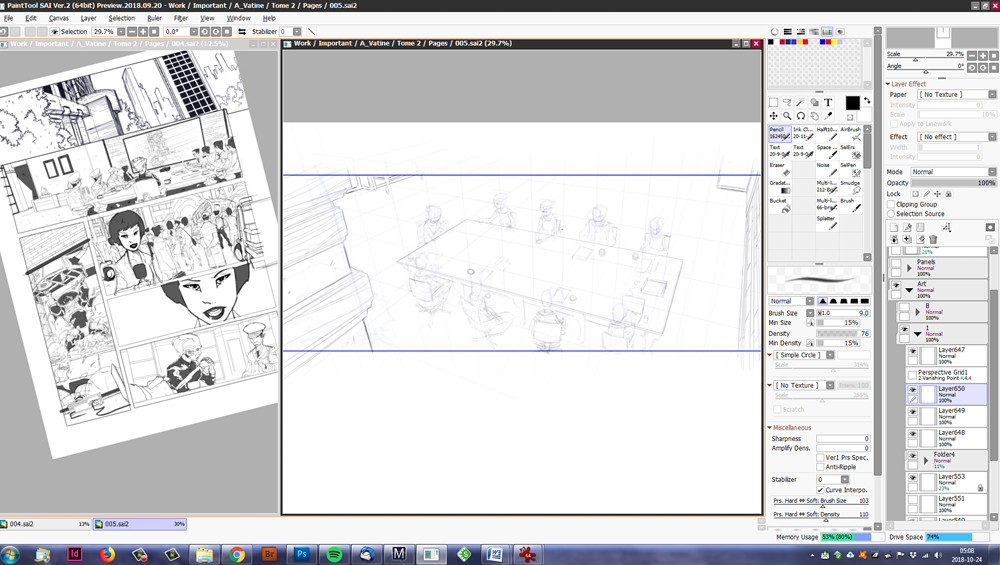Image resolution: width=1000 pixels, height=565 pixels.
Task: Hide Layer647 with its eye icon
Action: 913,351
